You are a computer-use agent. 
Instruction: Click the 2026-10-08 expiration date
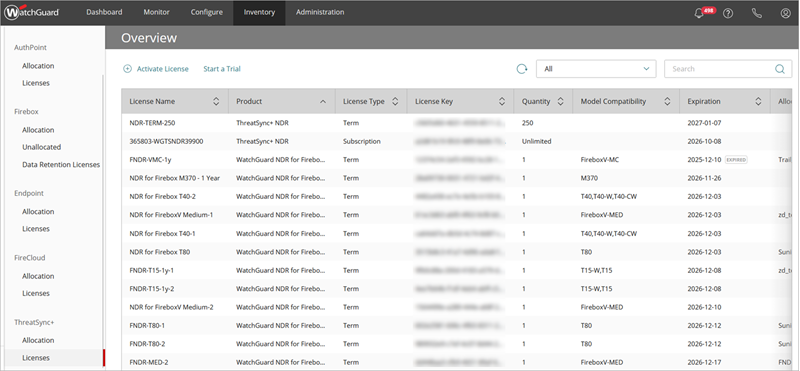[x=704, y=141]
